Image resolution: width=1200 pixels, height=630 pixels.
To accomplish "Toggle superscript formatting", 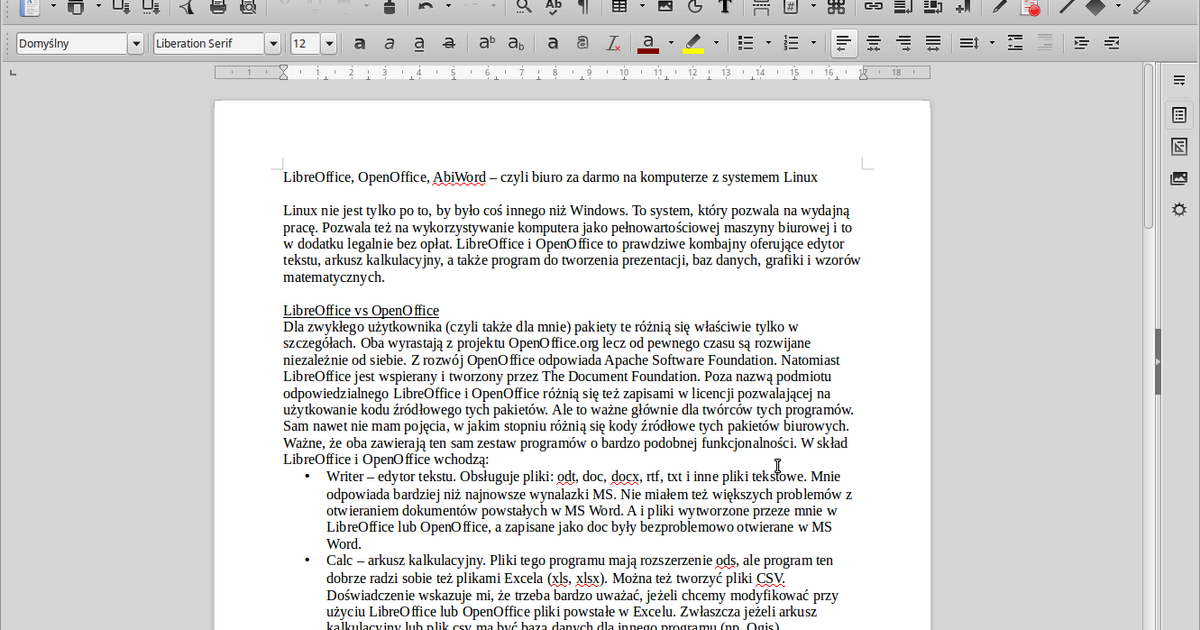I will coord(487,44).
